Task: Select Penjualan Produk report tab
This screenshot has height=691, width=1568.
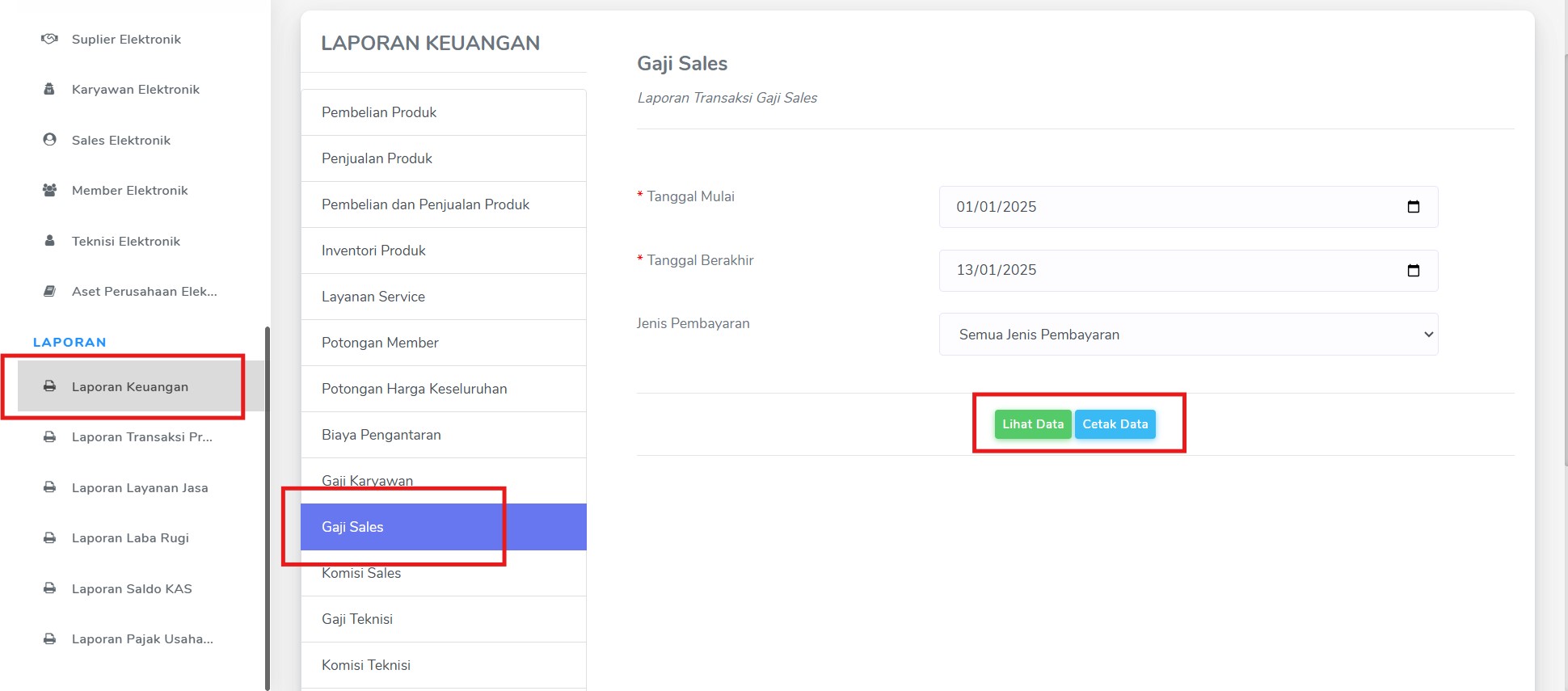Action: click(x=443, y=158)
